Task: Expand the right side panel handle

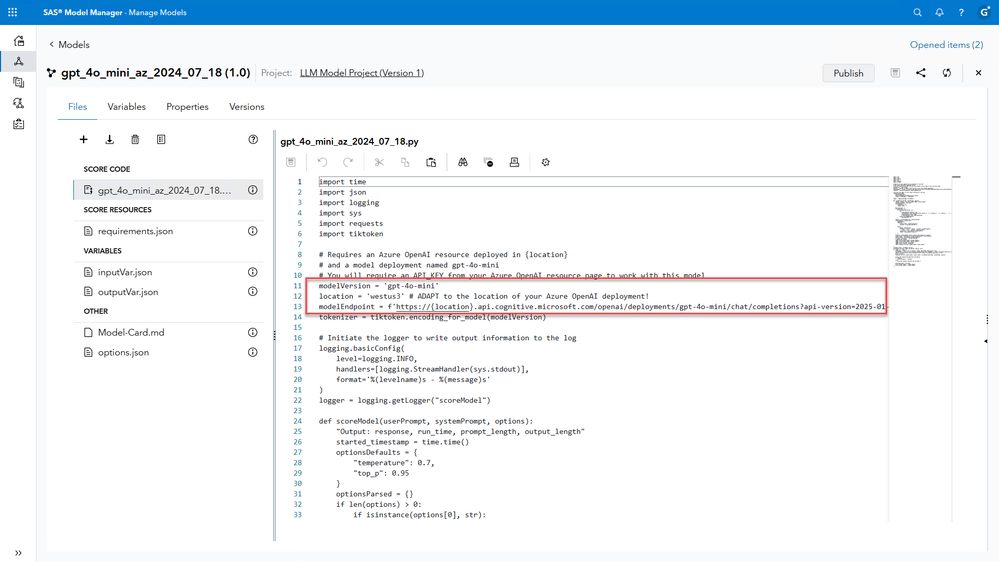Action: tap(986, 341)
